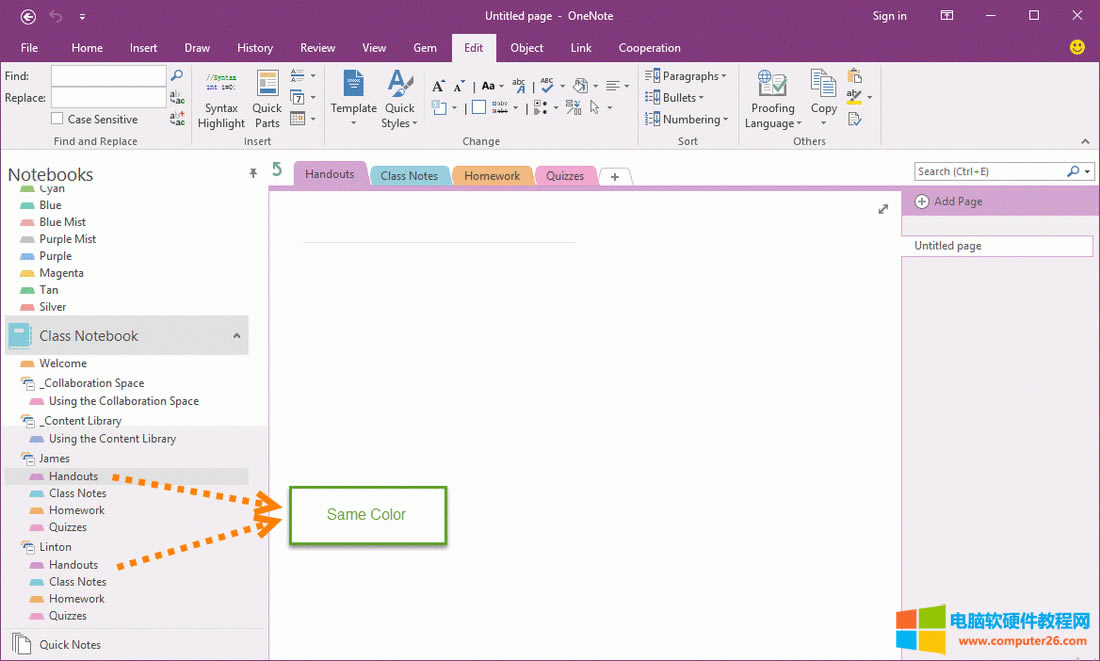This screenshot has width=1100, height=661.
Task: Enable the Case Sensitive checkbox
Action: pos(57,119)
